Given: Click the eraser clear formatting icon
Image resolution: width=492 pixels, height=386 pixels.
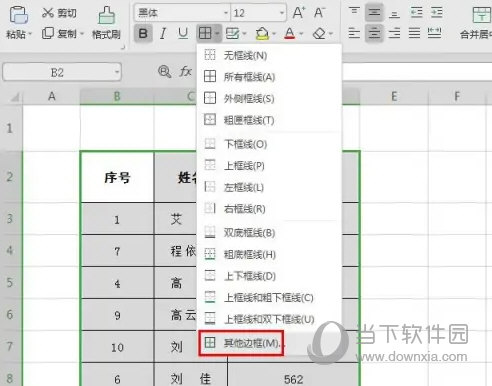Looking at the screenshot, I should tap(319, 33).
